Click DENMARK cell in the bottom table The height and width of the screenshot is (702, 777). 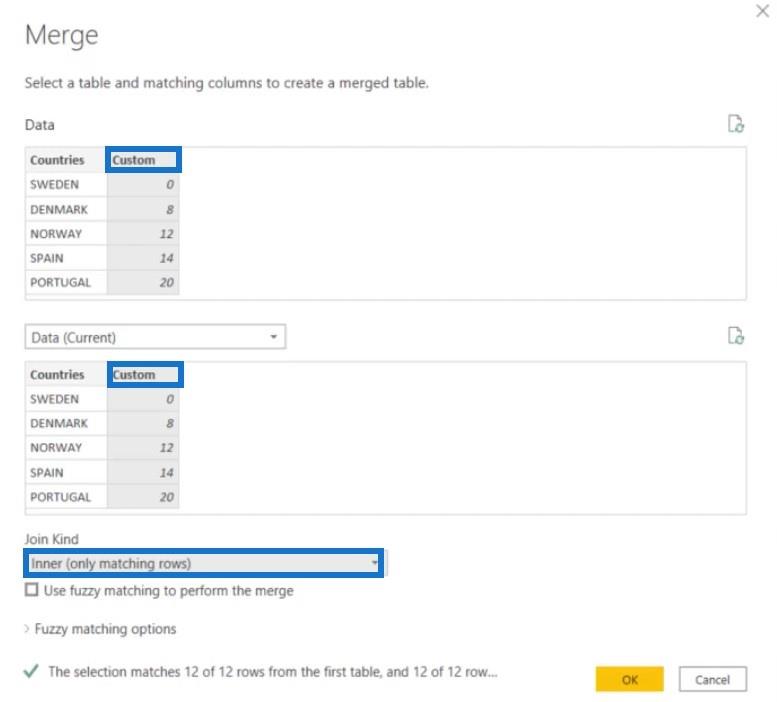tap(66, 423)
